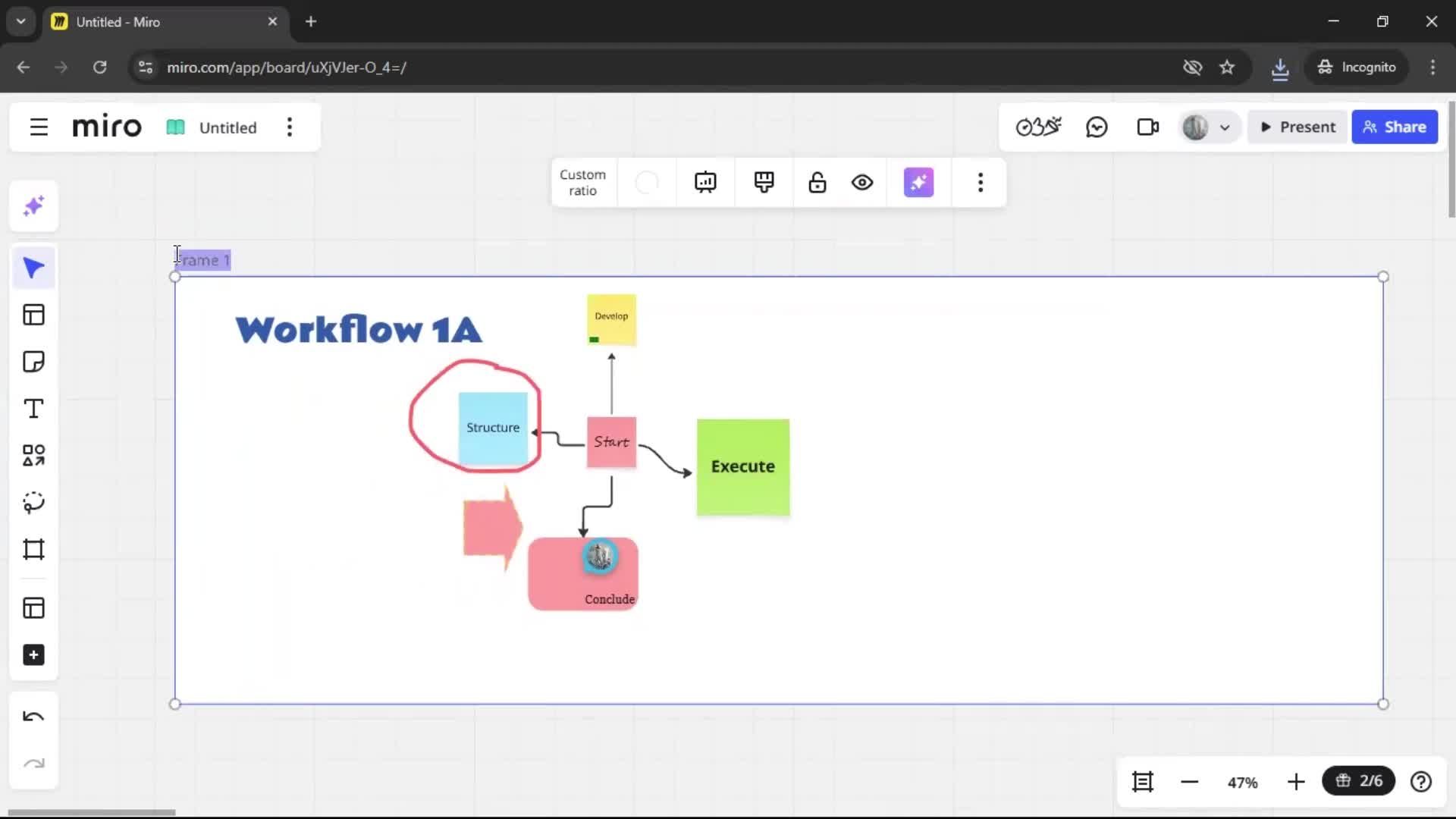Select the Text tool
The width and height of the screenshot is (1456, 819).
[x=33, y=409]
